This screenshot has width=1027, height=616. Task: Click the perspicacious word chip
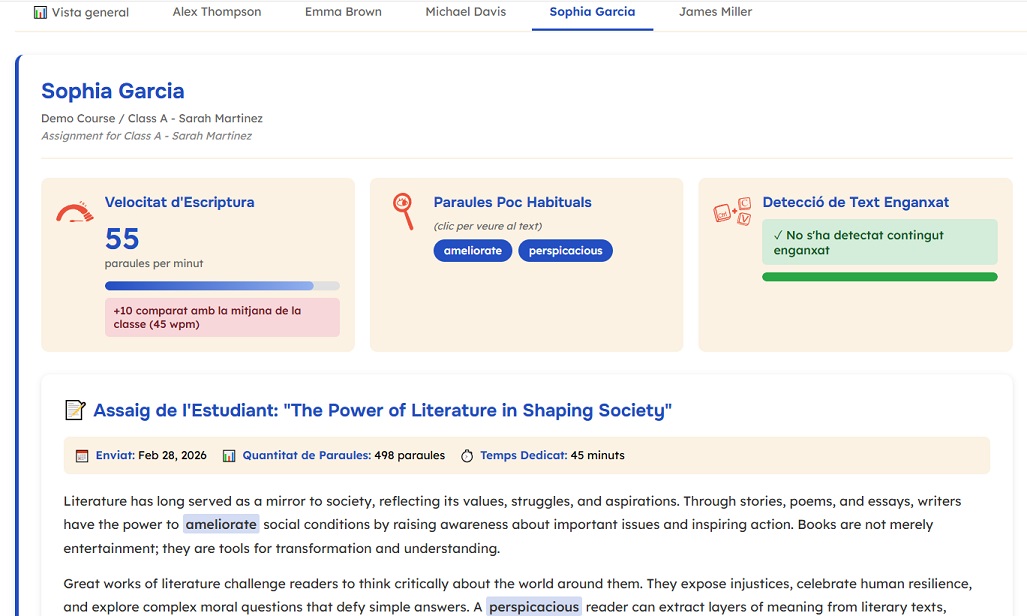pos(565,250)
